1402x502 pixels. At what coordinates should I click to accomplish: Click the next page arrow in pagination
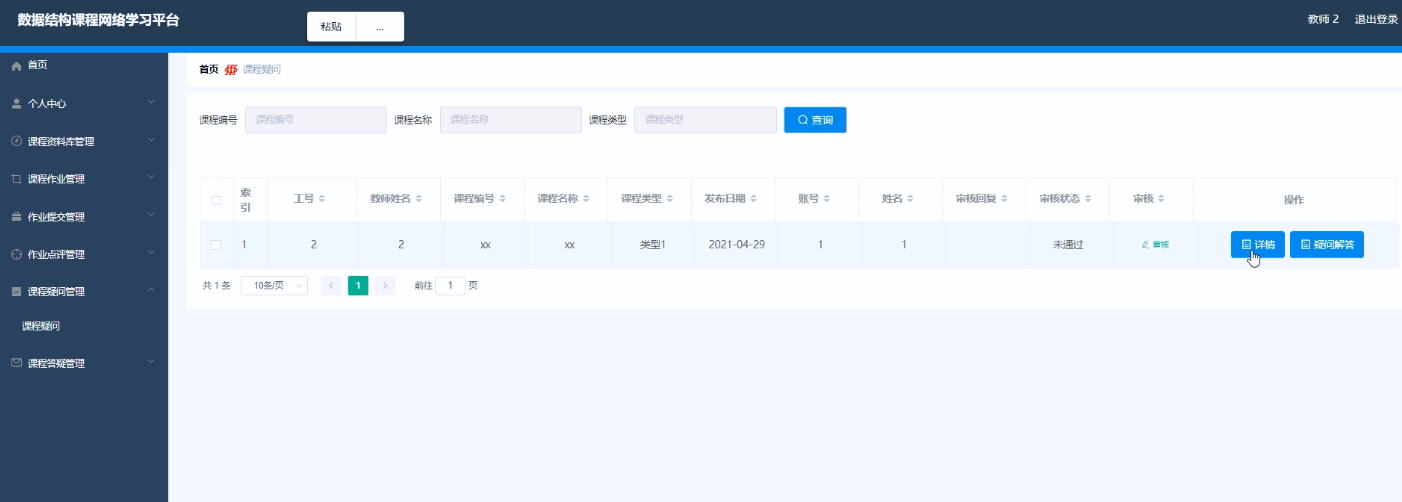[x=385, y=285]
